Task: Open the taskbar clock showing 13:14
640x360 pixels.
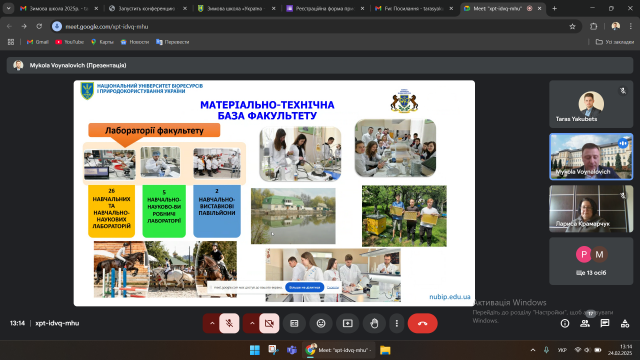Action: [619, 350]
